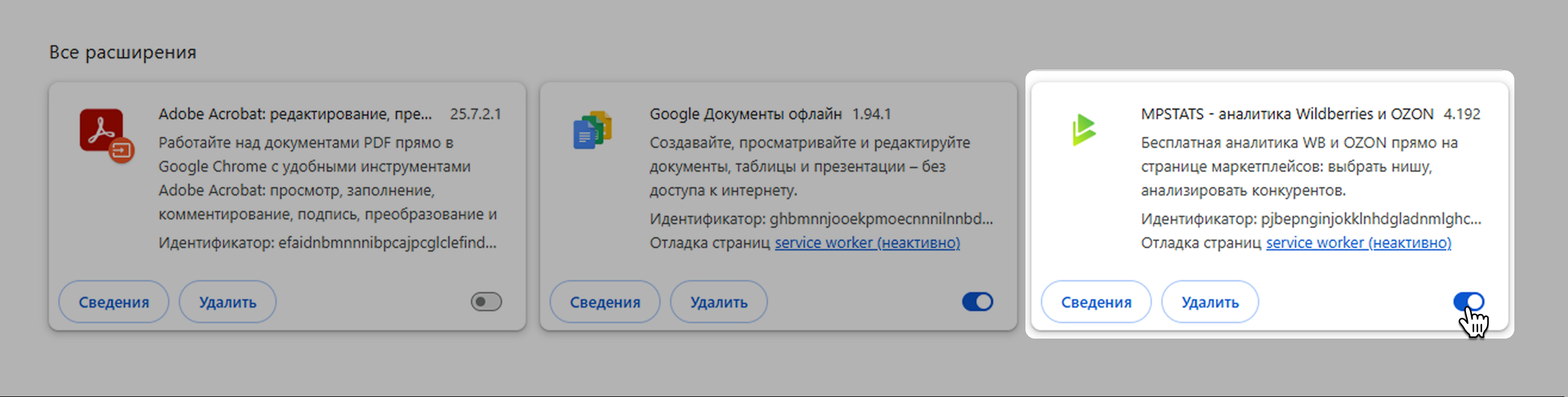Viewport: 1568px width, 397px height.
Task: Turn off the MPSTATS extension switch
Action: pyautogui.click(x=1468, y=302)
